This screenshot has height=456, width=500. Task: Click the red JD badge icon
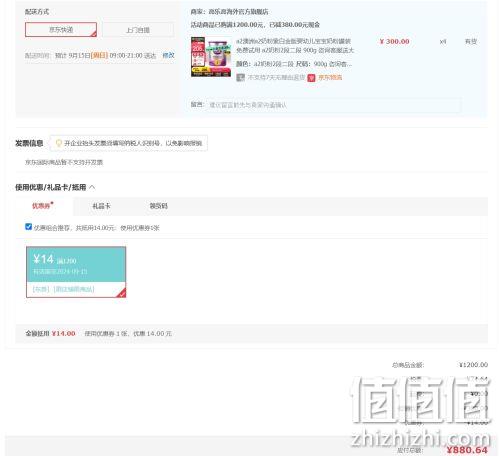[x=311, y=78]
